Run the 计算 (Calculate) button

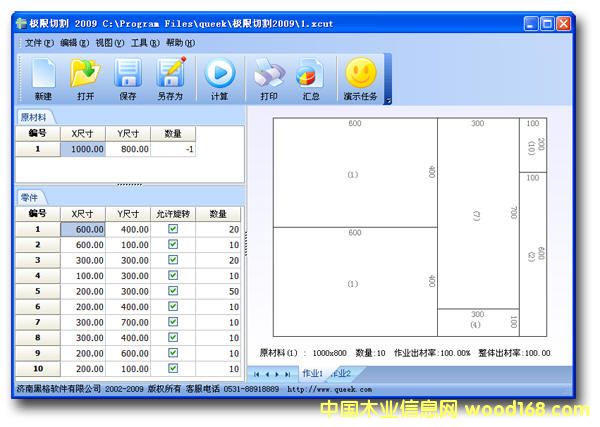coord(220,78)
